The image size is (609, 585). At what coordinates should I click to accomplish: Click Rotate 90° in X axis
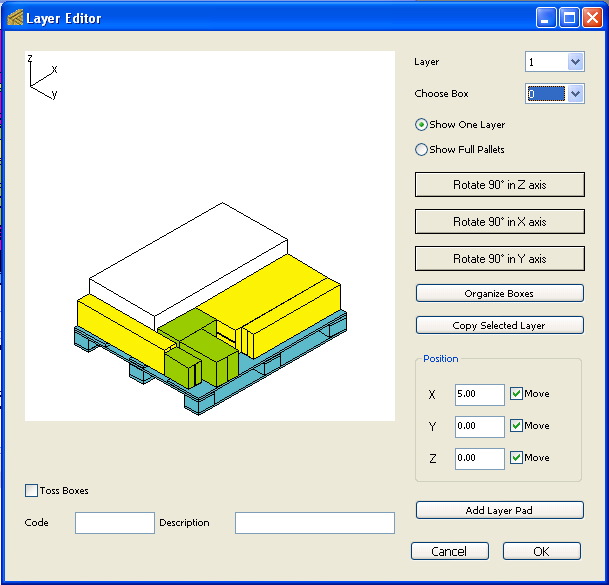pos(499,221)
